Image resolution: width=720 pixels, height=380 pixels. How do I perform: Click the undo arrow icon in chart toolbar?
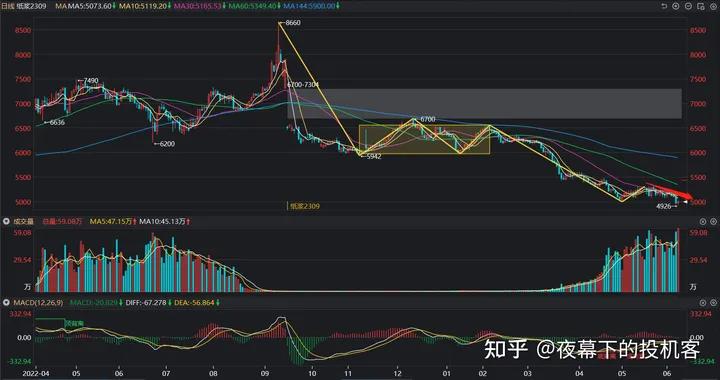tap(664, 6)
